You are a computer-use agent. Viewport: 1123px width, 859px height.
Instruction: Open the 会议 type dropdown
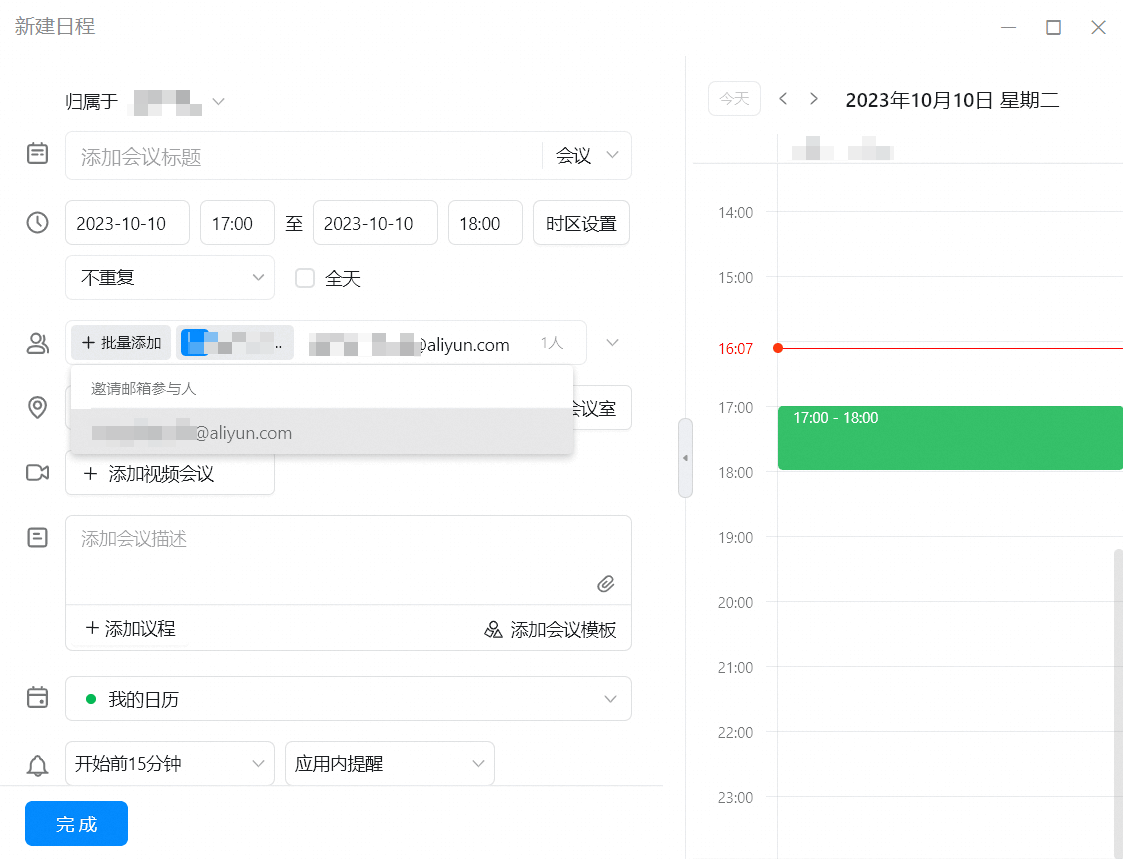click(x=587, y=155)
